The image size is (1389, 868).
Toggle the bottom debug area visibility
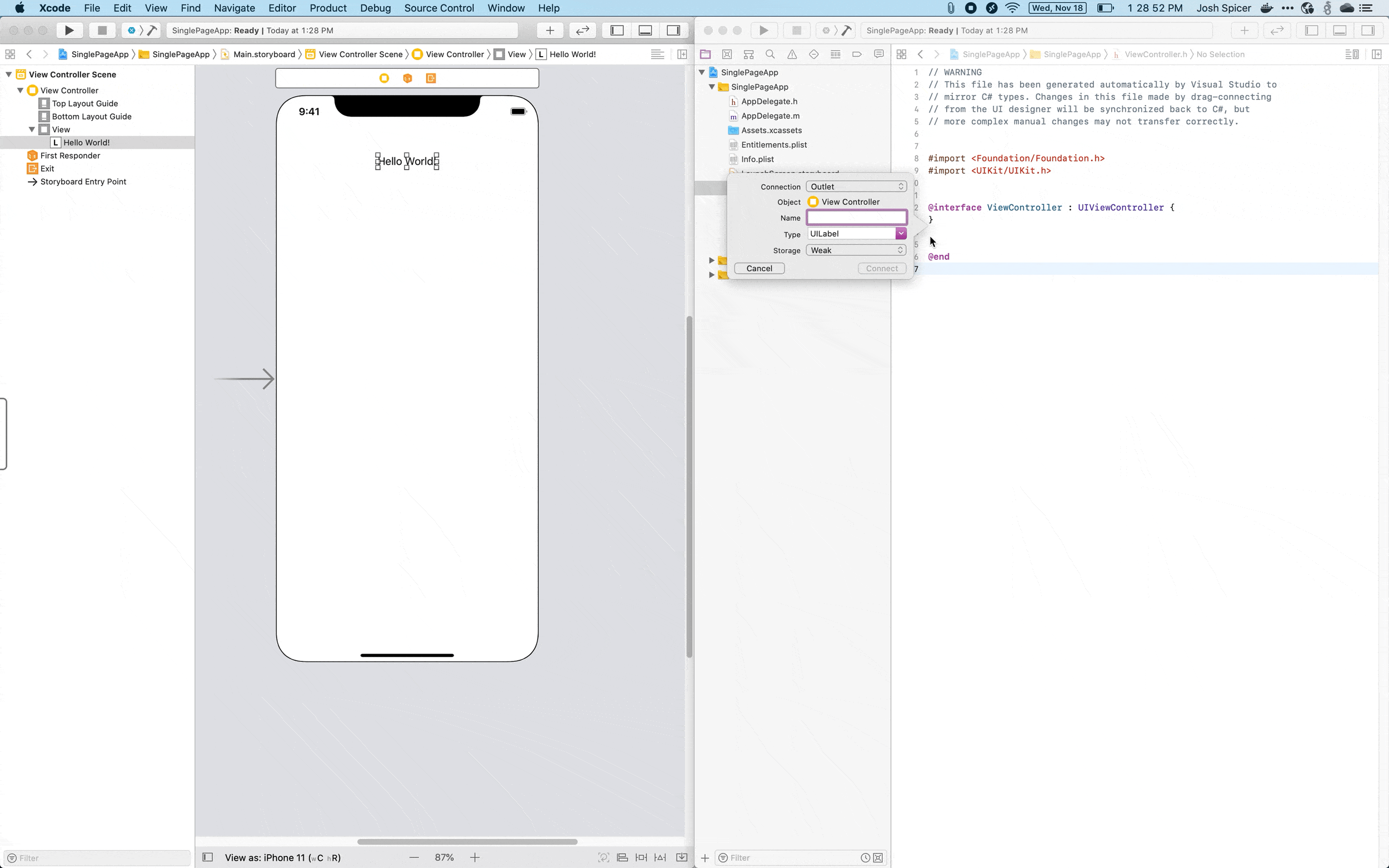pos(645,31)
